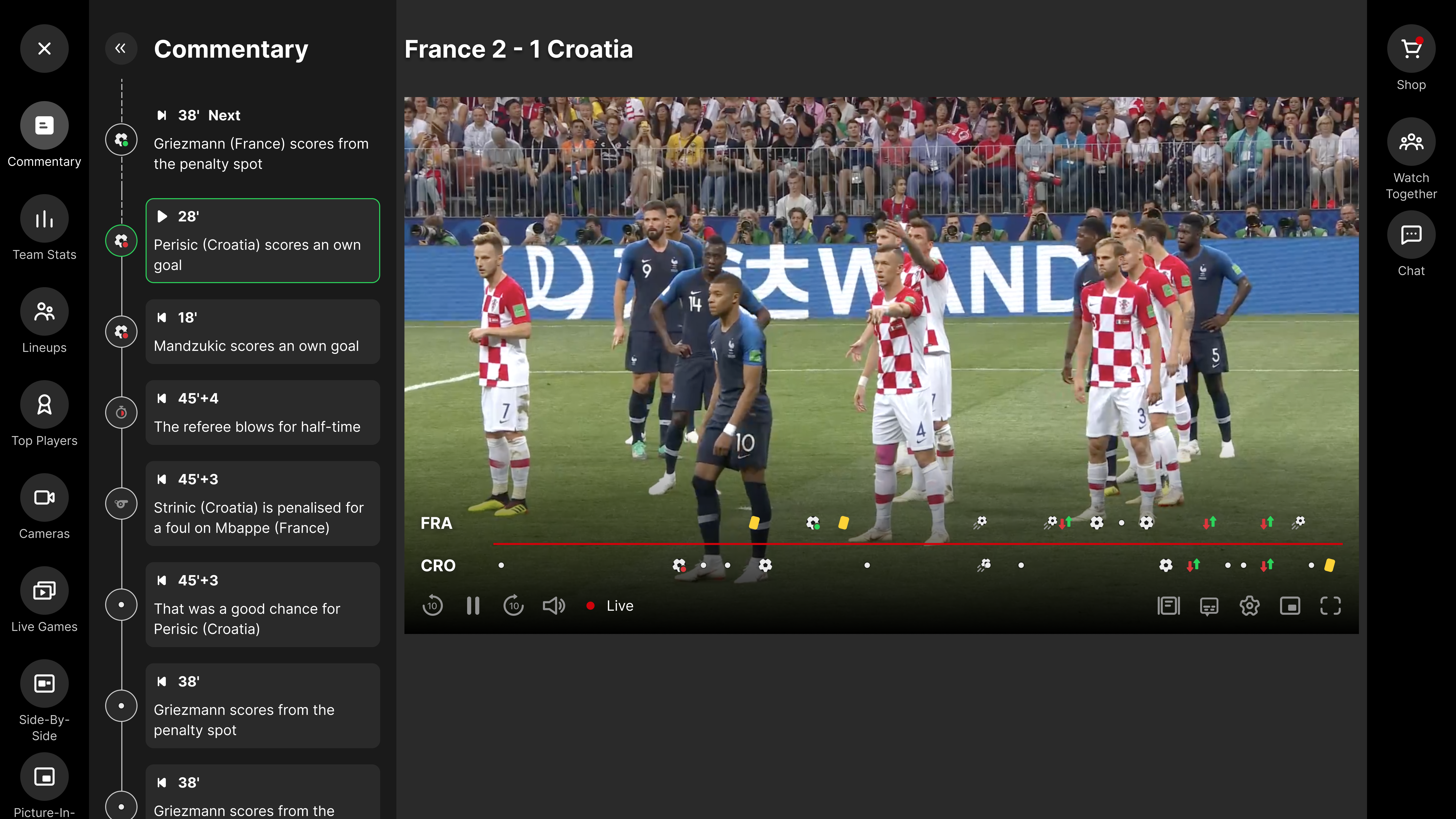This screenshot has width=1456, height=819.
Task: Open the Commentary sidebar tab
Action: [44, 135]
